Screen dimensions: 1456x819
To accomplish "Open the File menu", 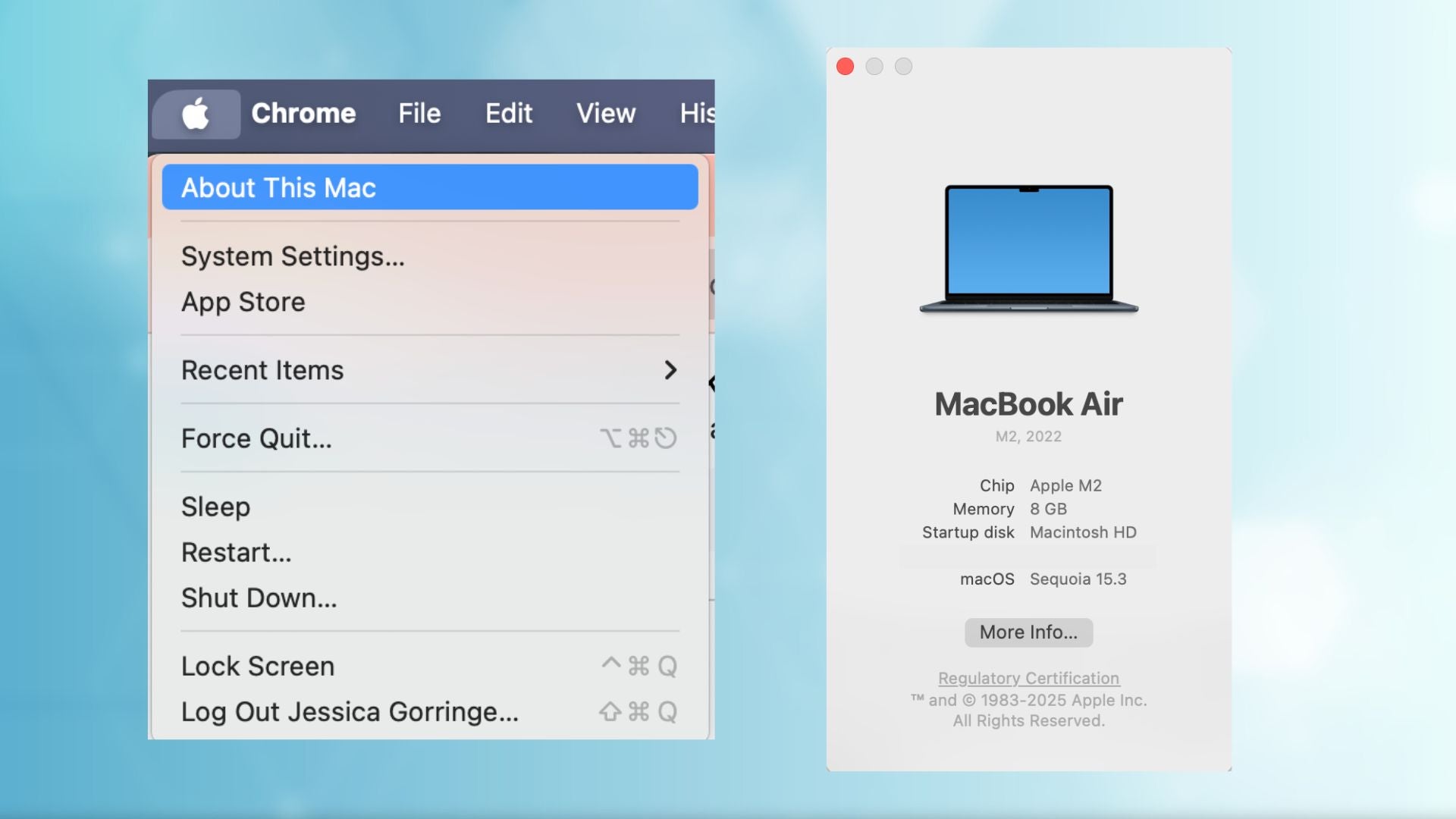I will point(419,113).
